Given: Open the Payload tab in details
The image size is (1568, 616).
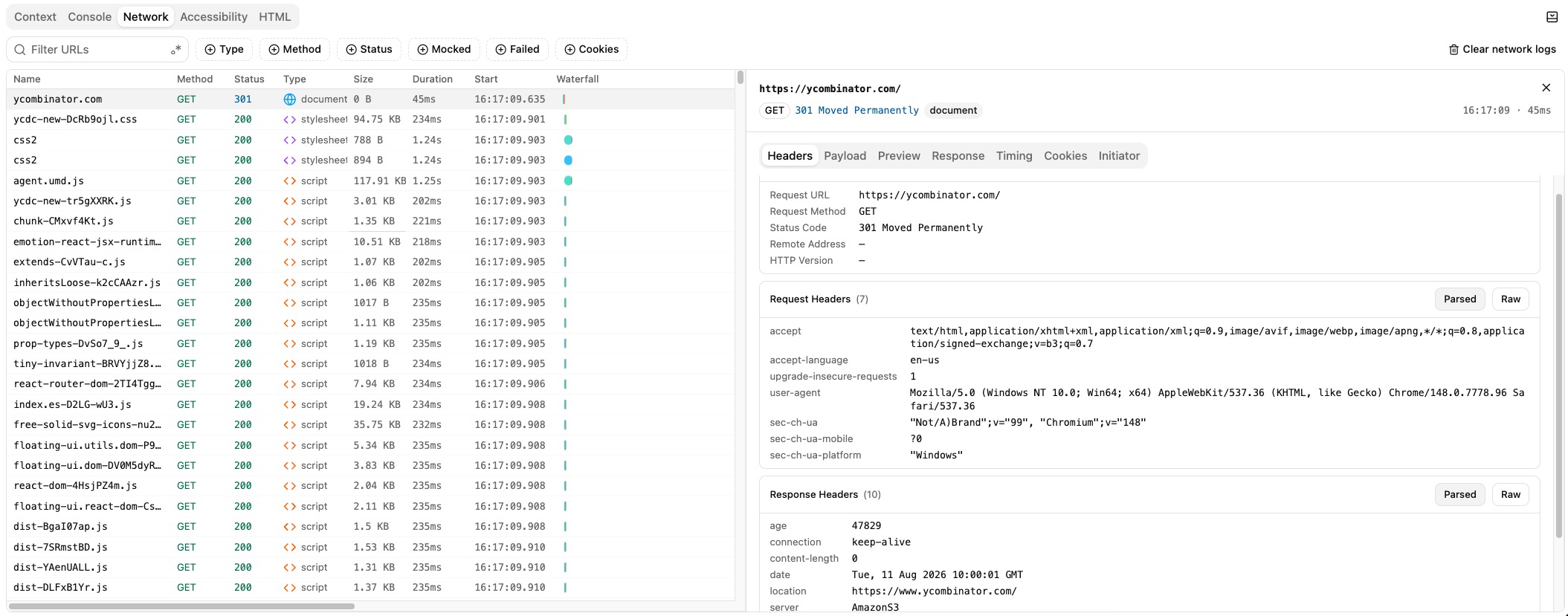Looking at the screenshot, I should [x=845, y=156].
